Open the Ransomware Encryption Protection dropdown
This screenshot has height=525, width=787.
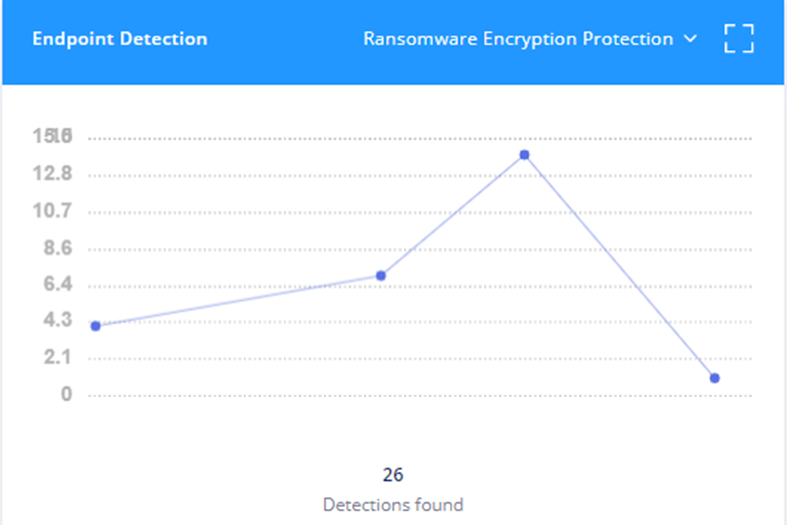530,39
